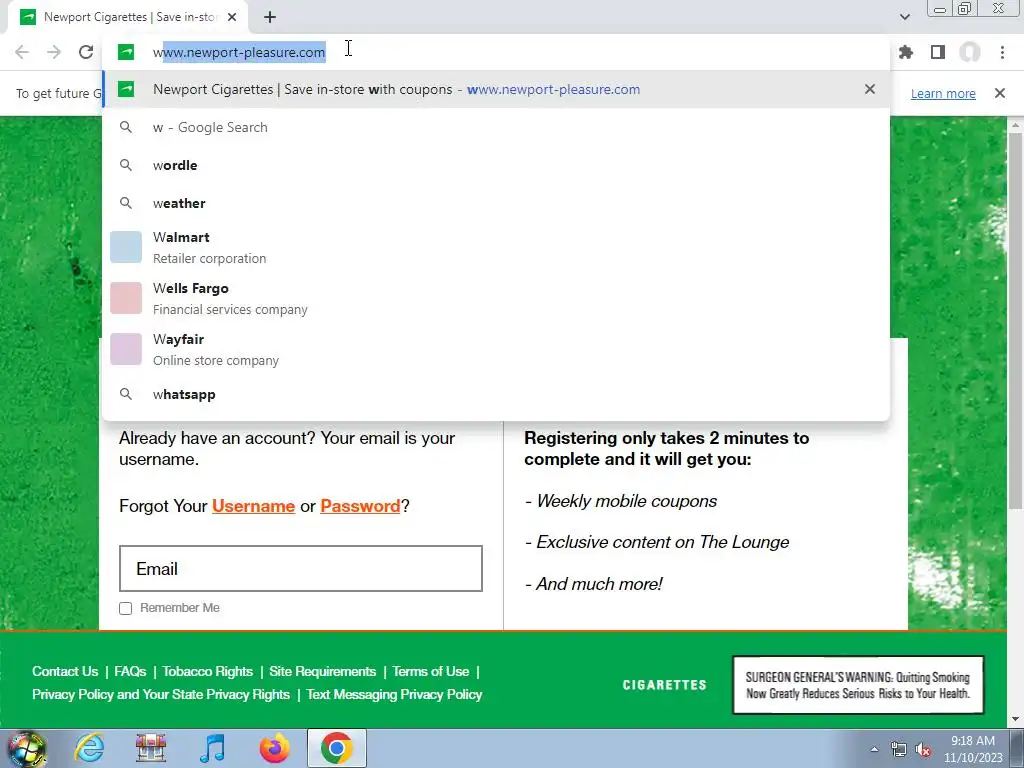Viewport: 1024px width, 768px height.
Task: Reload the page with refresh icon
Action: (86, 52)
